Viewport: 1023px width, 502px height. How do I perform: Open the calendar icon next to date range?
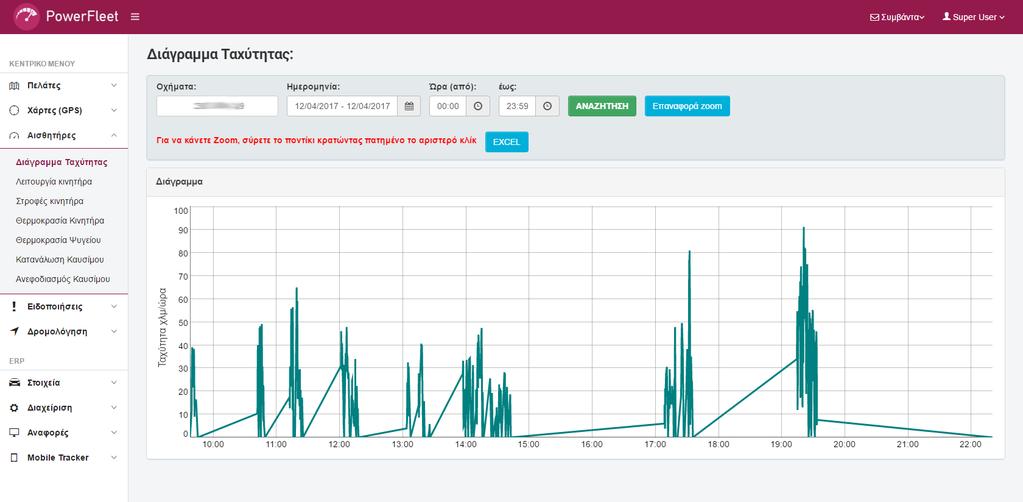tap(409, 106)
